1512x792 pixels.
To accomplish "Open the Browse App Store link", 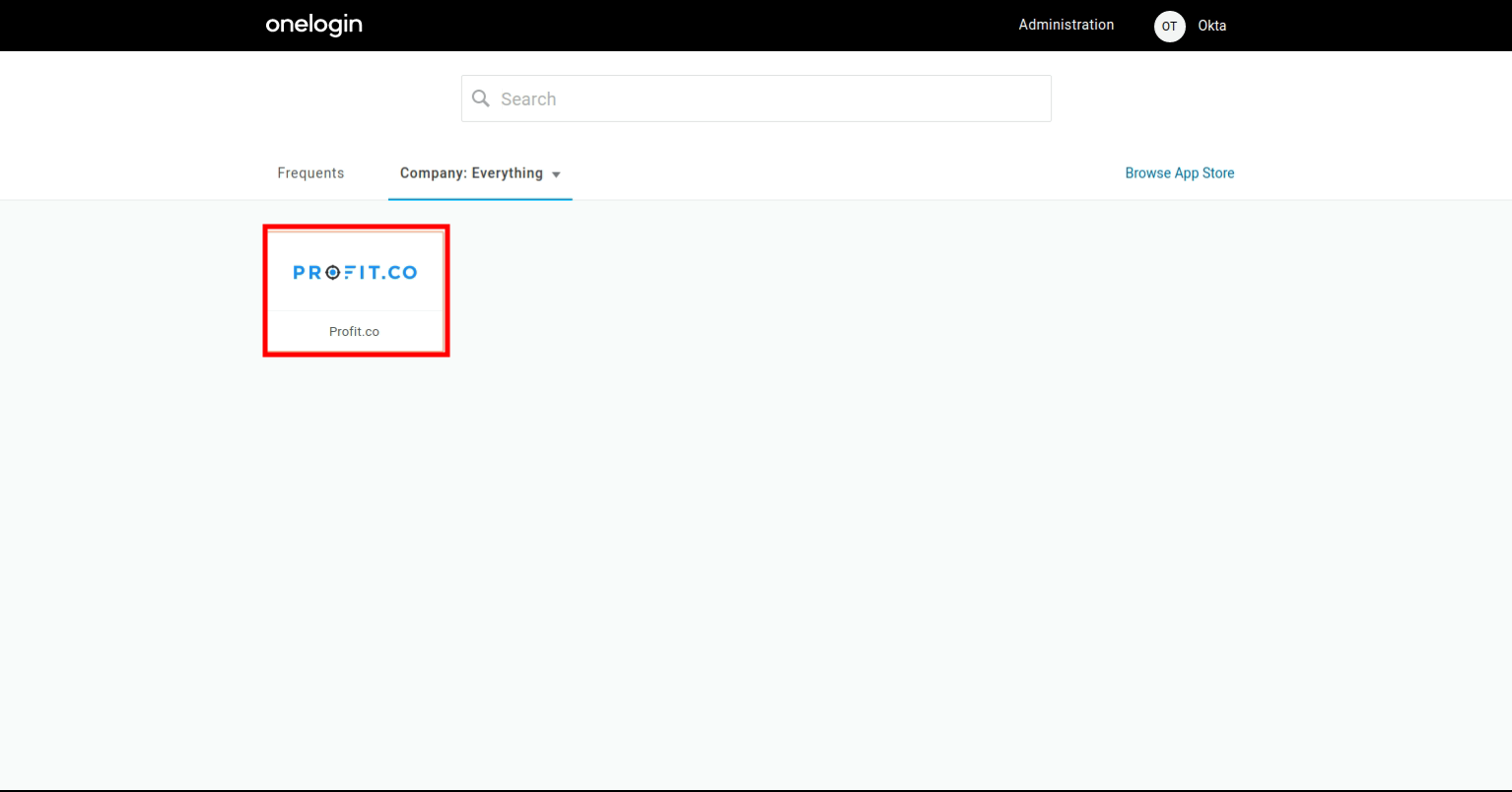I will (x=1179, y=173).
